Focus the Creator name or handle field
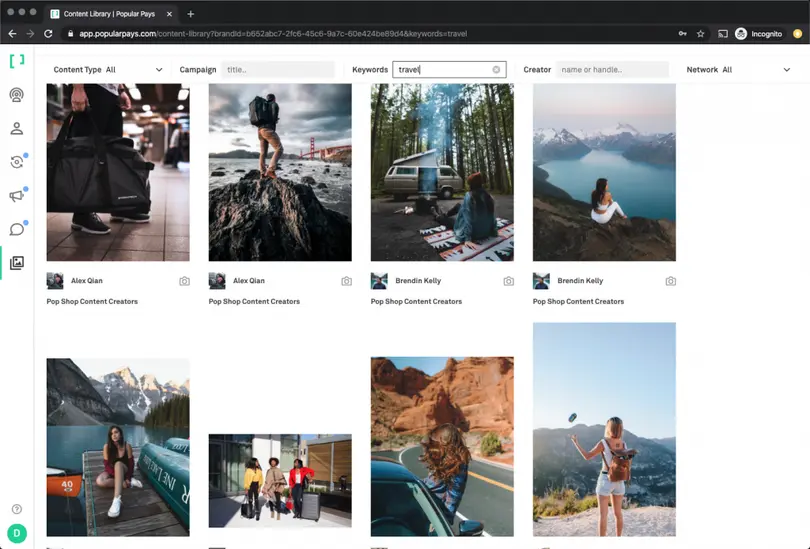This screenshot has width=810, height=549. (612, 70)
